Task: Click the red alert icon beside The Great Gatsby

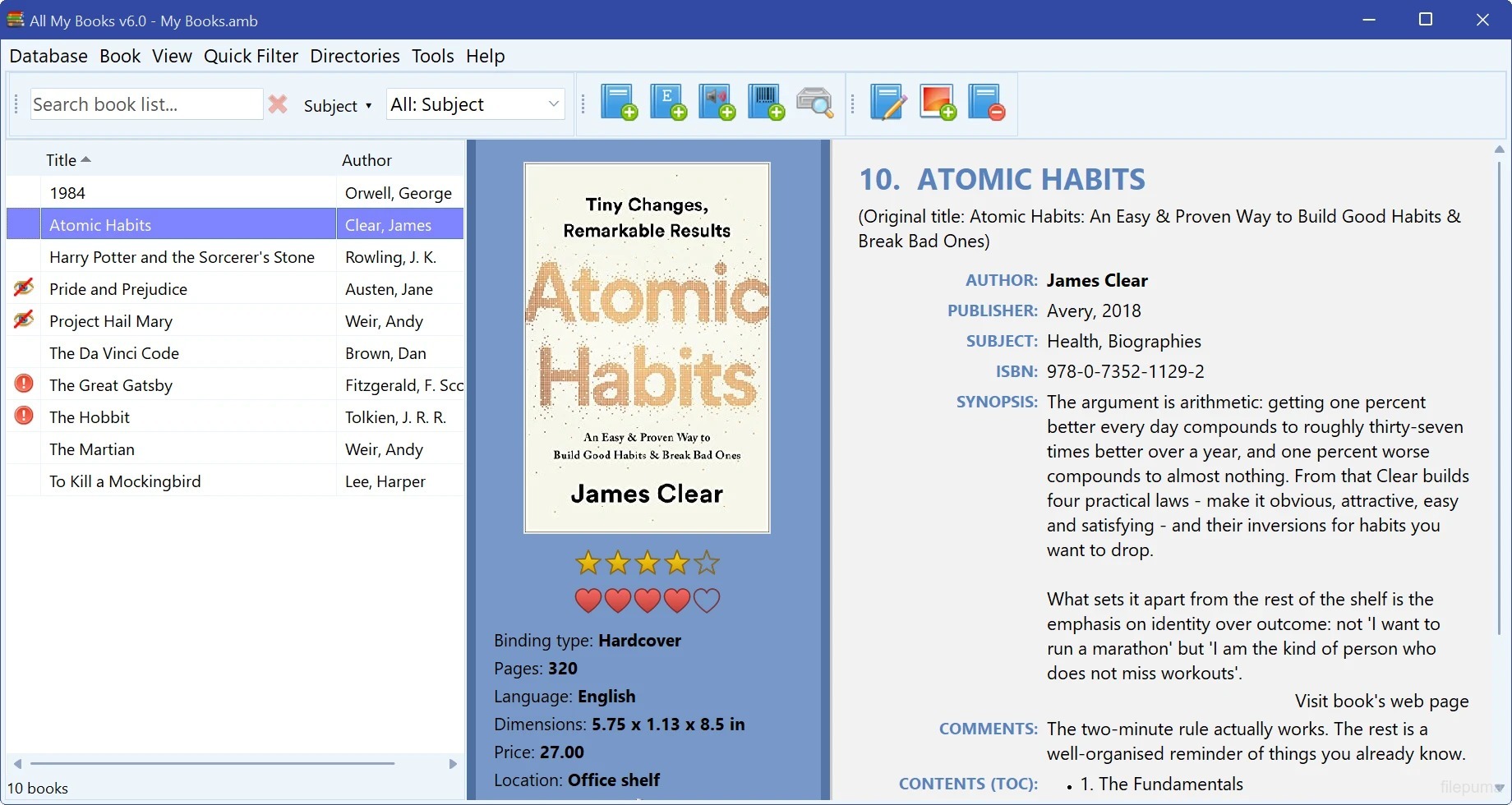Action: (24, 384)
